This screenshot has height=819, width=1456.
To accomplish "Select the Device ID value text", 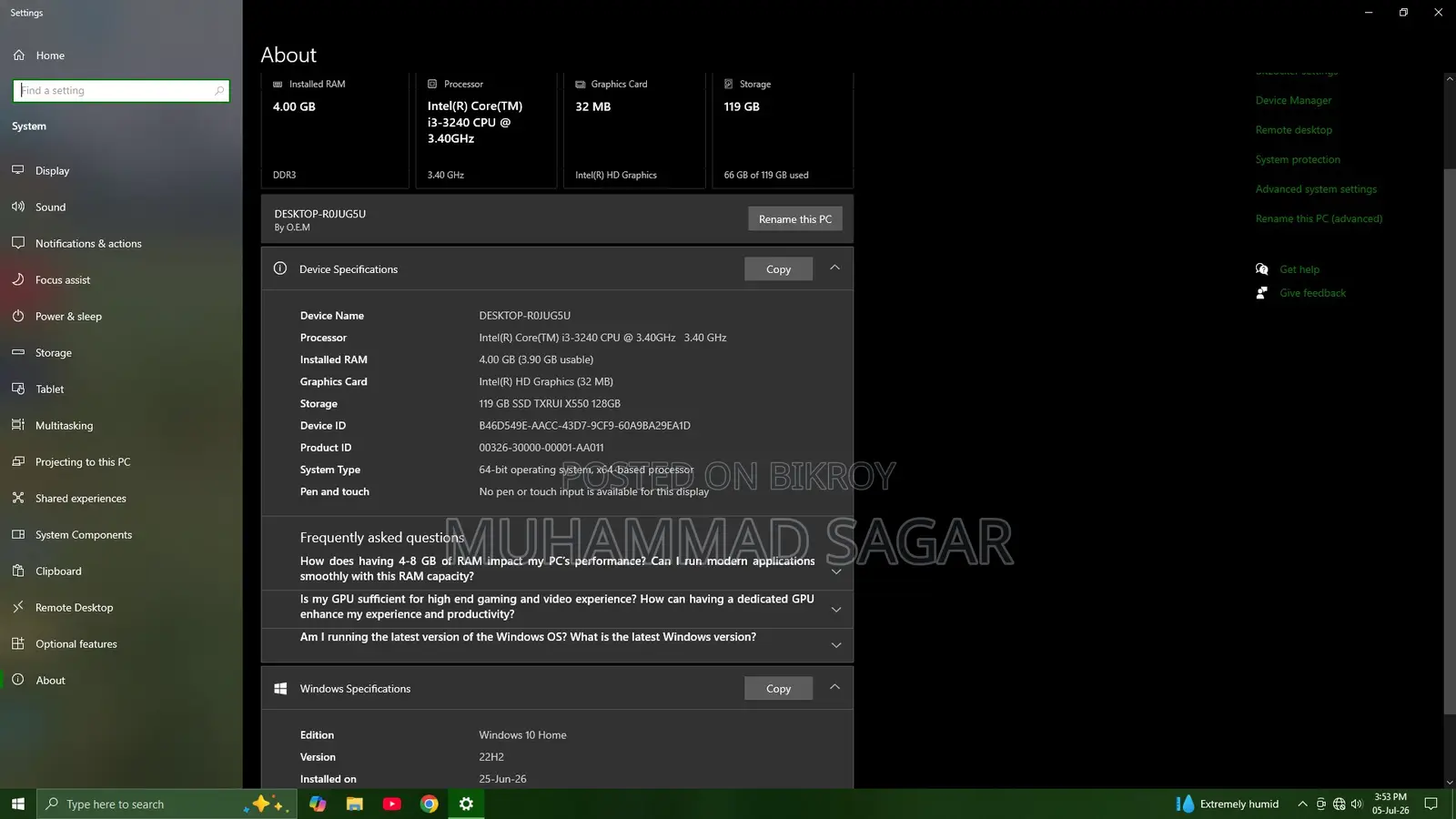I will click(x=584, y=425).
